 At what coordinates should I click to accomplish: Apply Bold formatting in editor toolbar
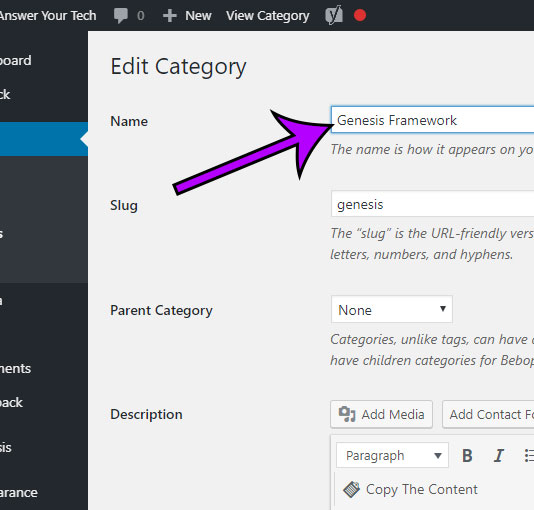(x=467, y=455)
